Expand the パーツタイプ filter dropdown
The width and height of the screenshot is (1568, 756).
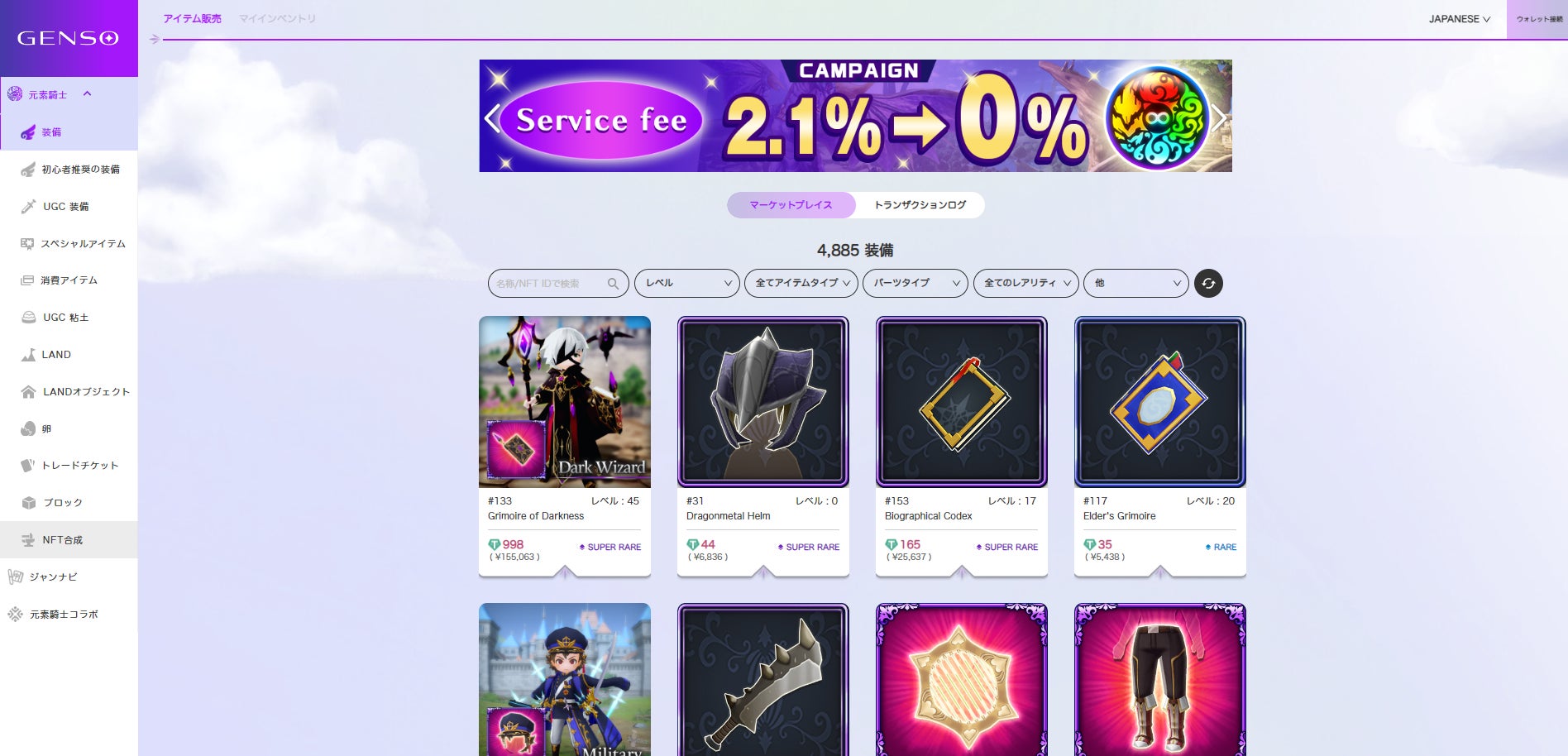tap(915, 283)
